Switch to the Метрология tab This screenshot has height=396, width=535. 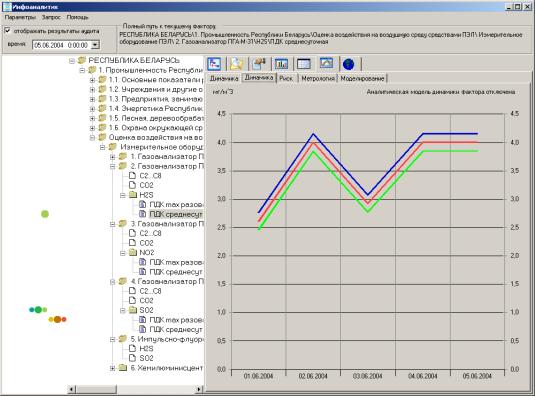[318, 78]
